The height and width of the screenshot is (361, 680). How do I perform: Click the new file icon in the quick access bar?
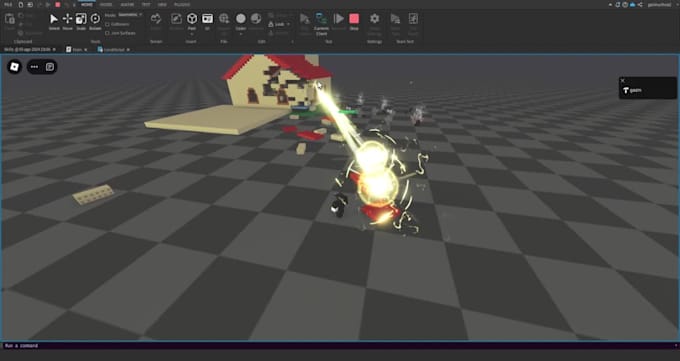tap(20, 4)
